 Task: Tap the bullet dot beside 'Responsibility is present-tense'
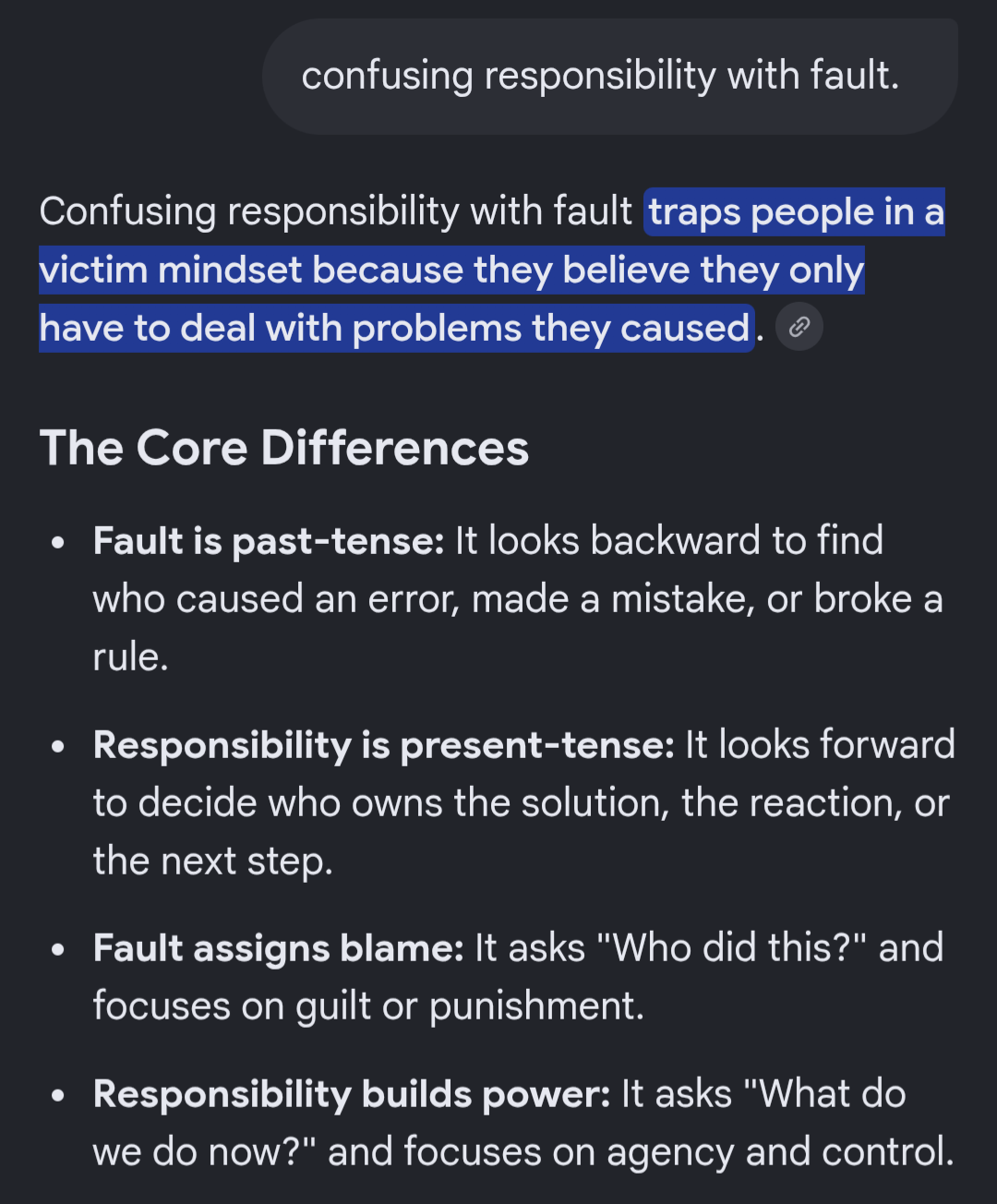(58, 746)
